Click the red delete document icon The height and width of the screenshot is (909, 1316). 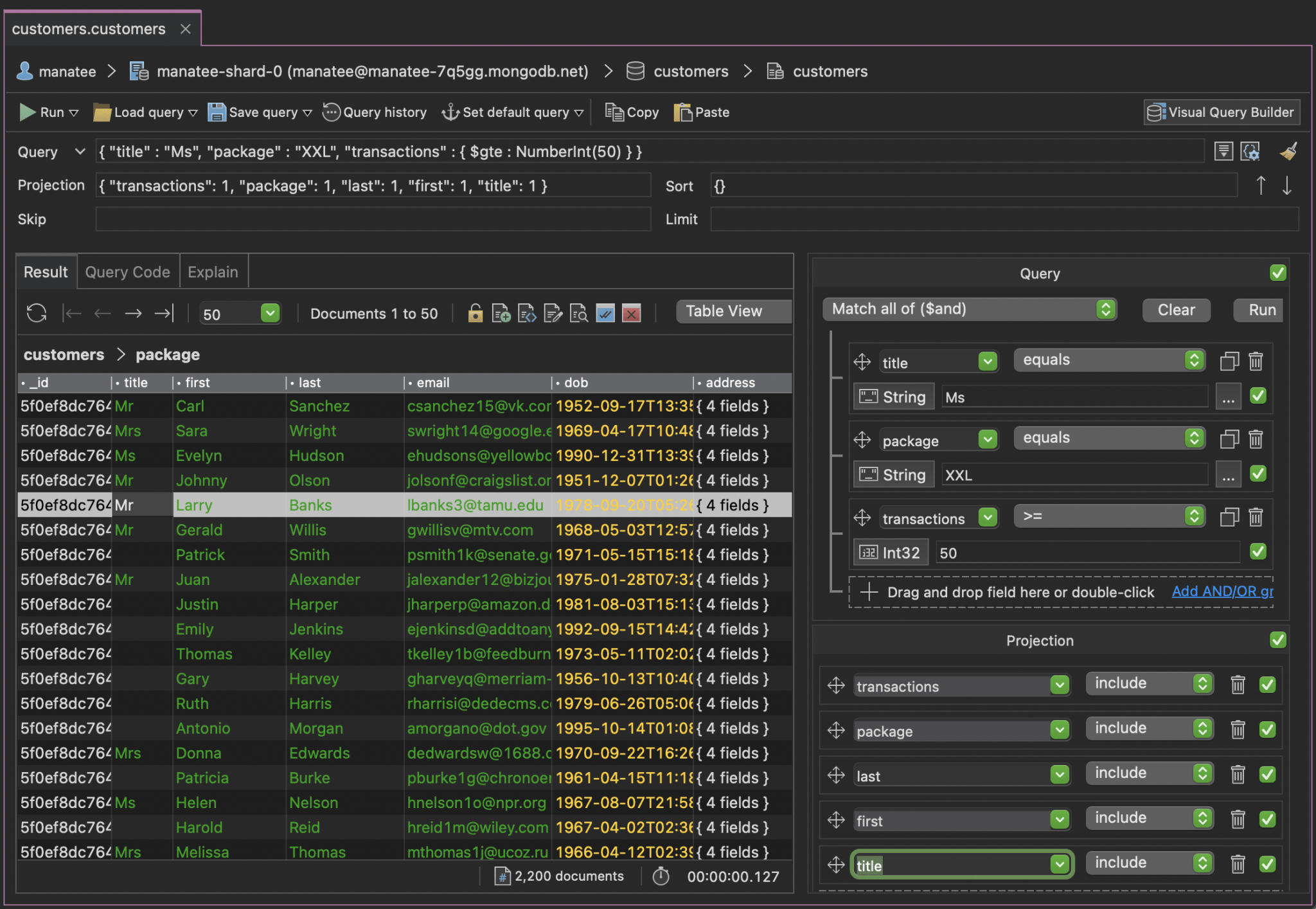click(x=631, y=313)
